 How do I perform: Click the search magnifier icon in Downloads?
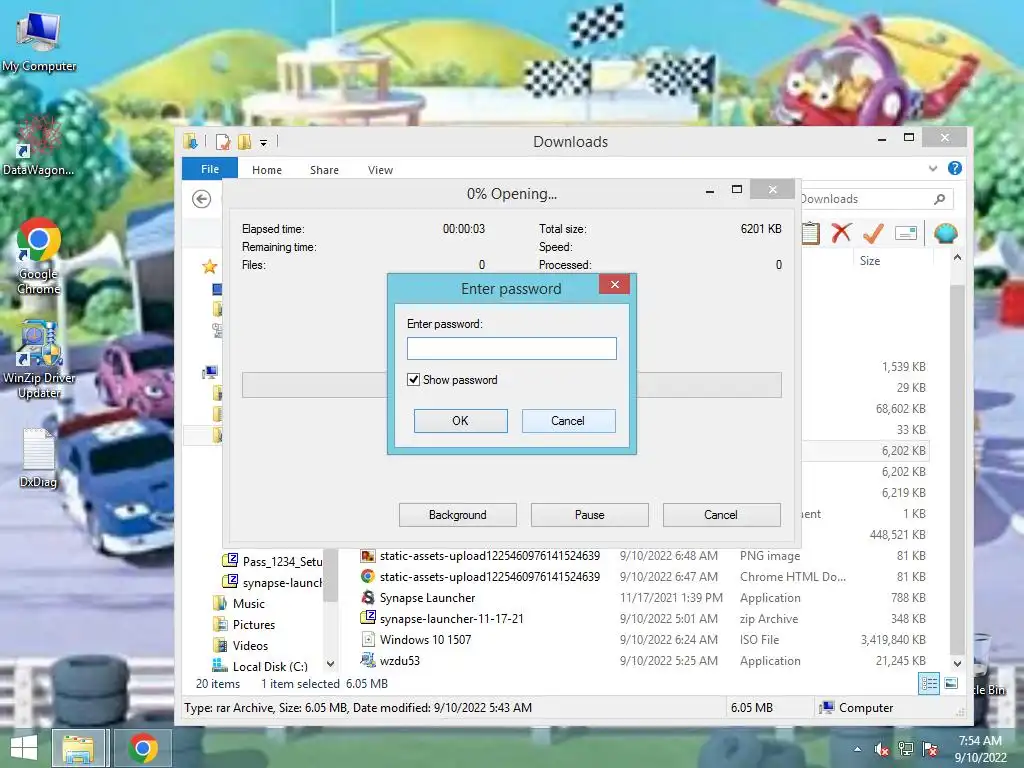pos(939,199)
